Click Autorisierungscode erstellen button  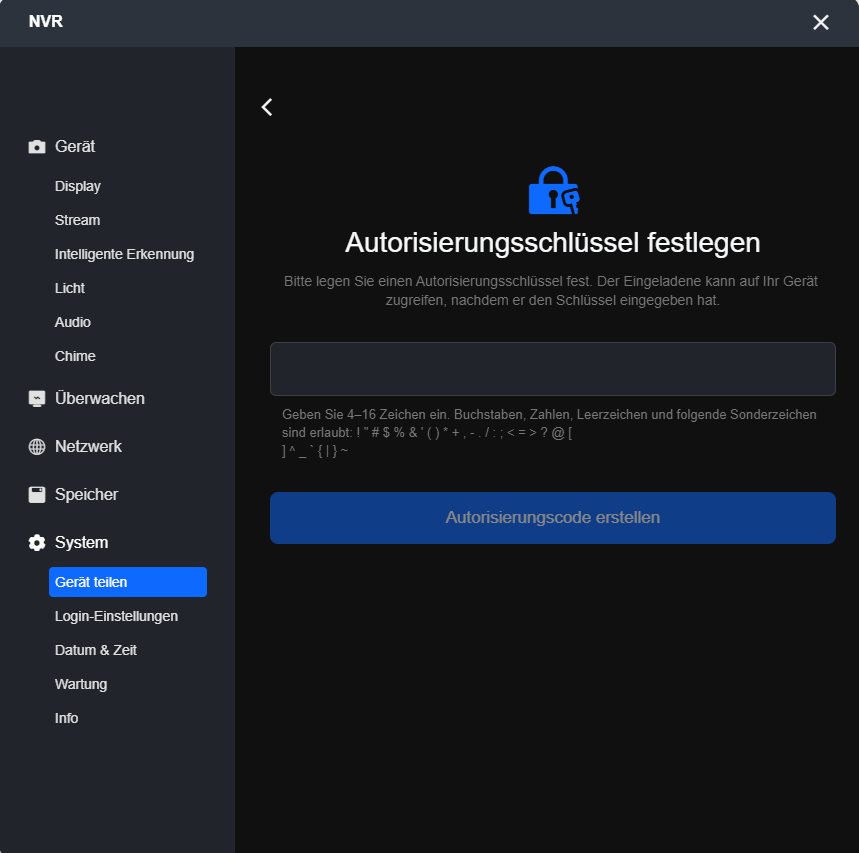pyautogui.click(x=552, y=518)
